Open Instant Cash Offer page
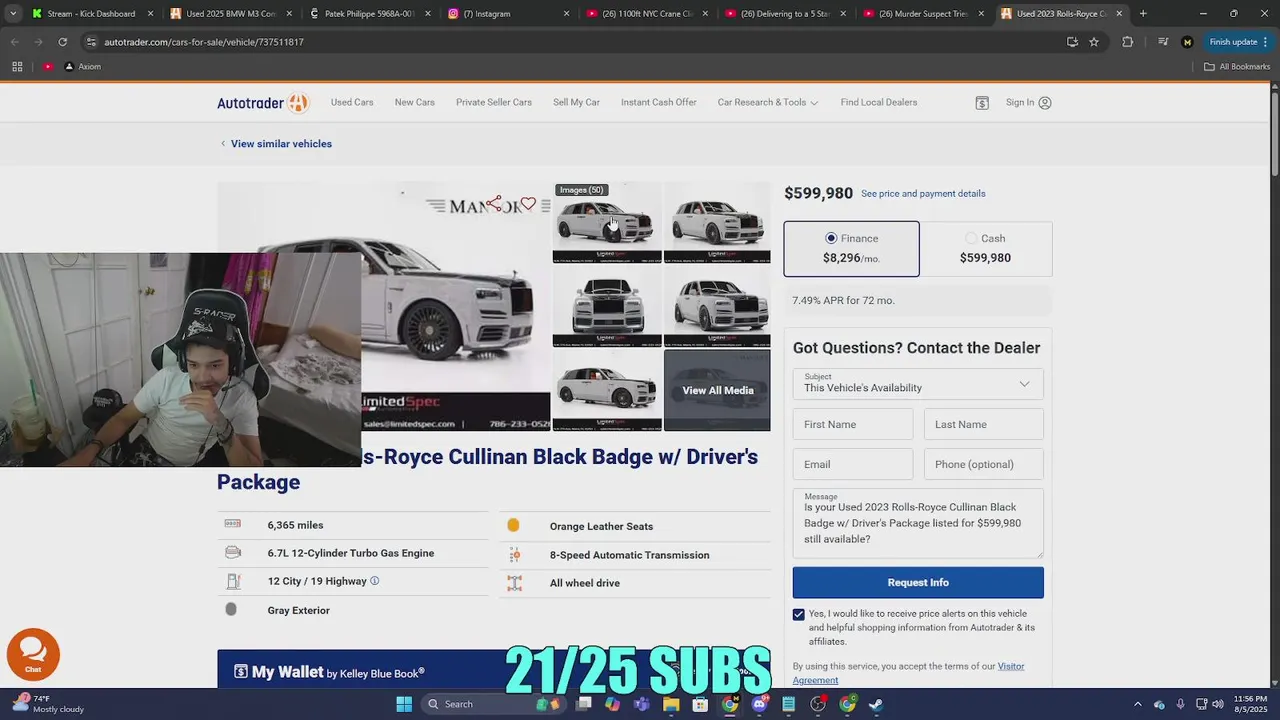This screenshot has height=720, width=1280. click(x=658, y=102)
